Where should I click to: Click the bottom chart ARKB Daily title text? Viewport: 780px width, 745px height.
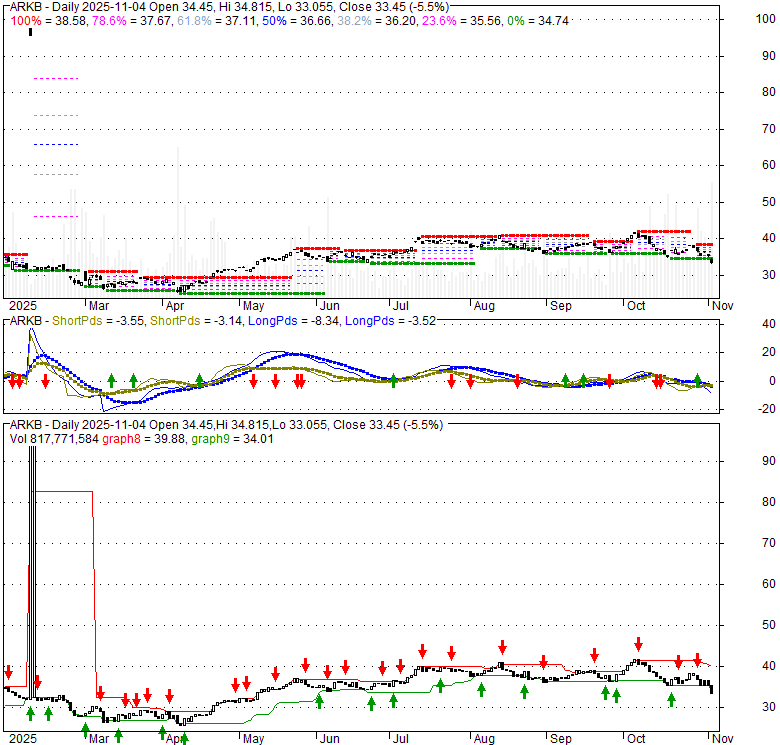[226, 425]
